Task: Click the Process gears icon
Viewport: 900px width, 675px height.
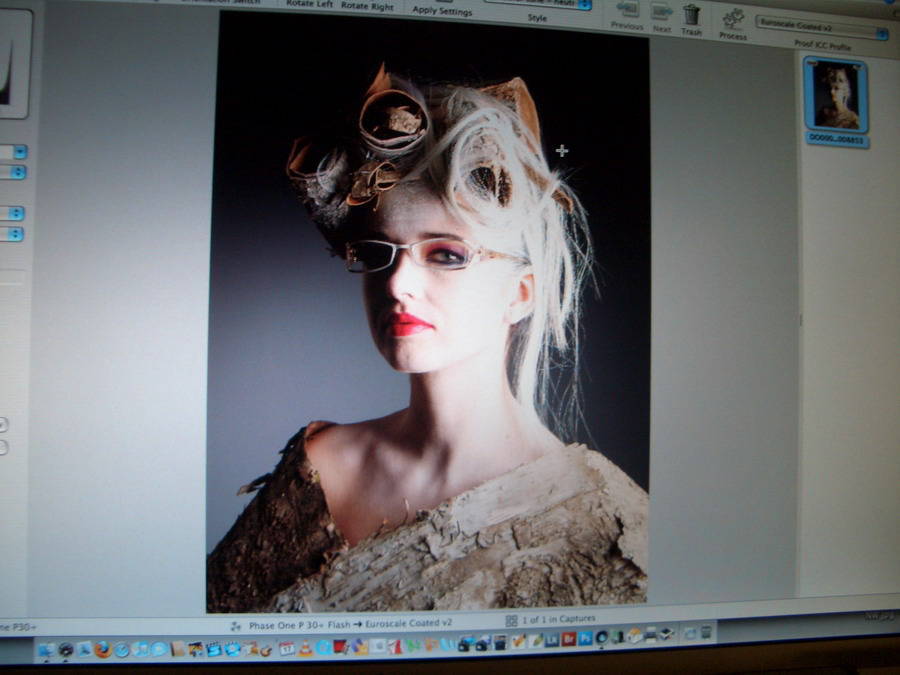Action: [733, 18]
